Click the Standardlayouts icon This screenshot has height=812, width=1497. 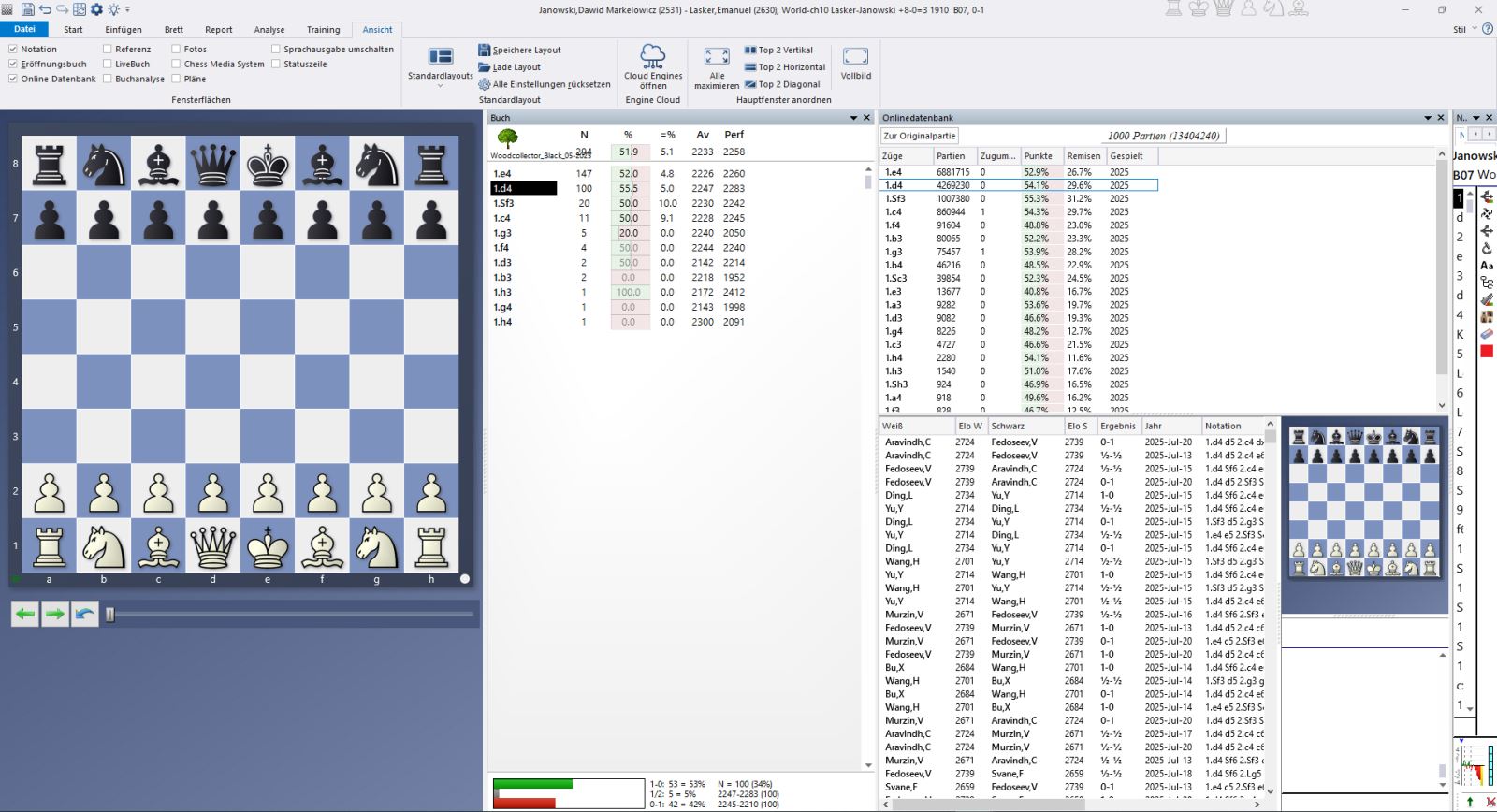[440, 58]
